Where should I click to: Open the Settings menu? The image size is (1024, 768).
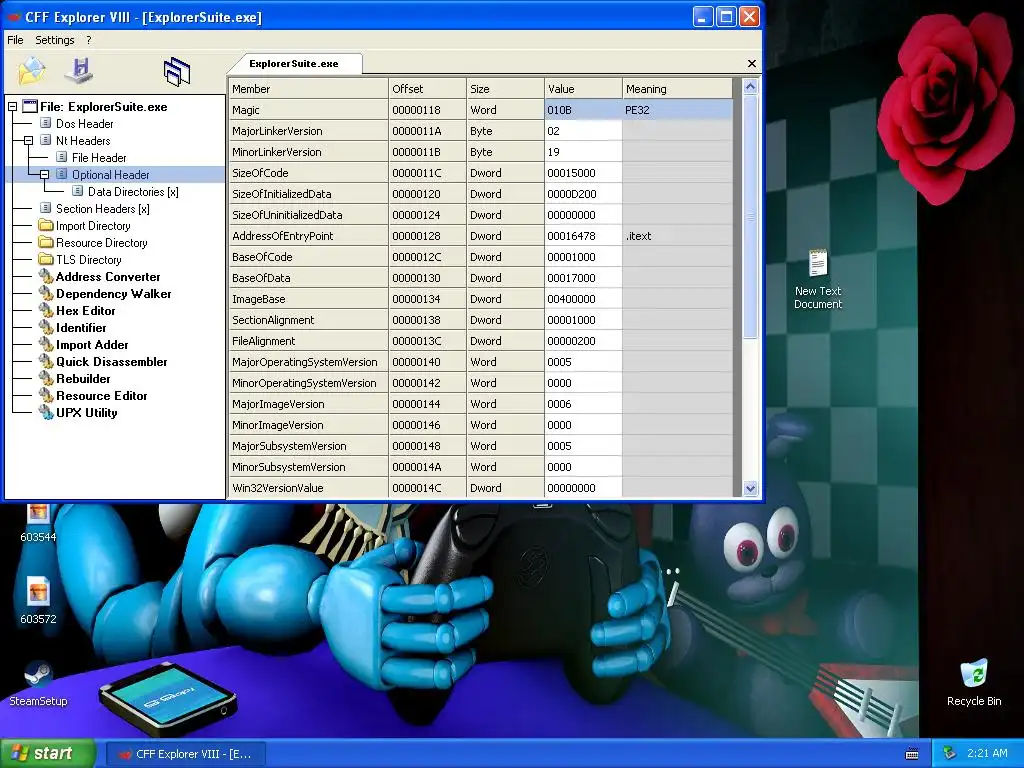(55, 40)
